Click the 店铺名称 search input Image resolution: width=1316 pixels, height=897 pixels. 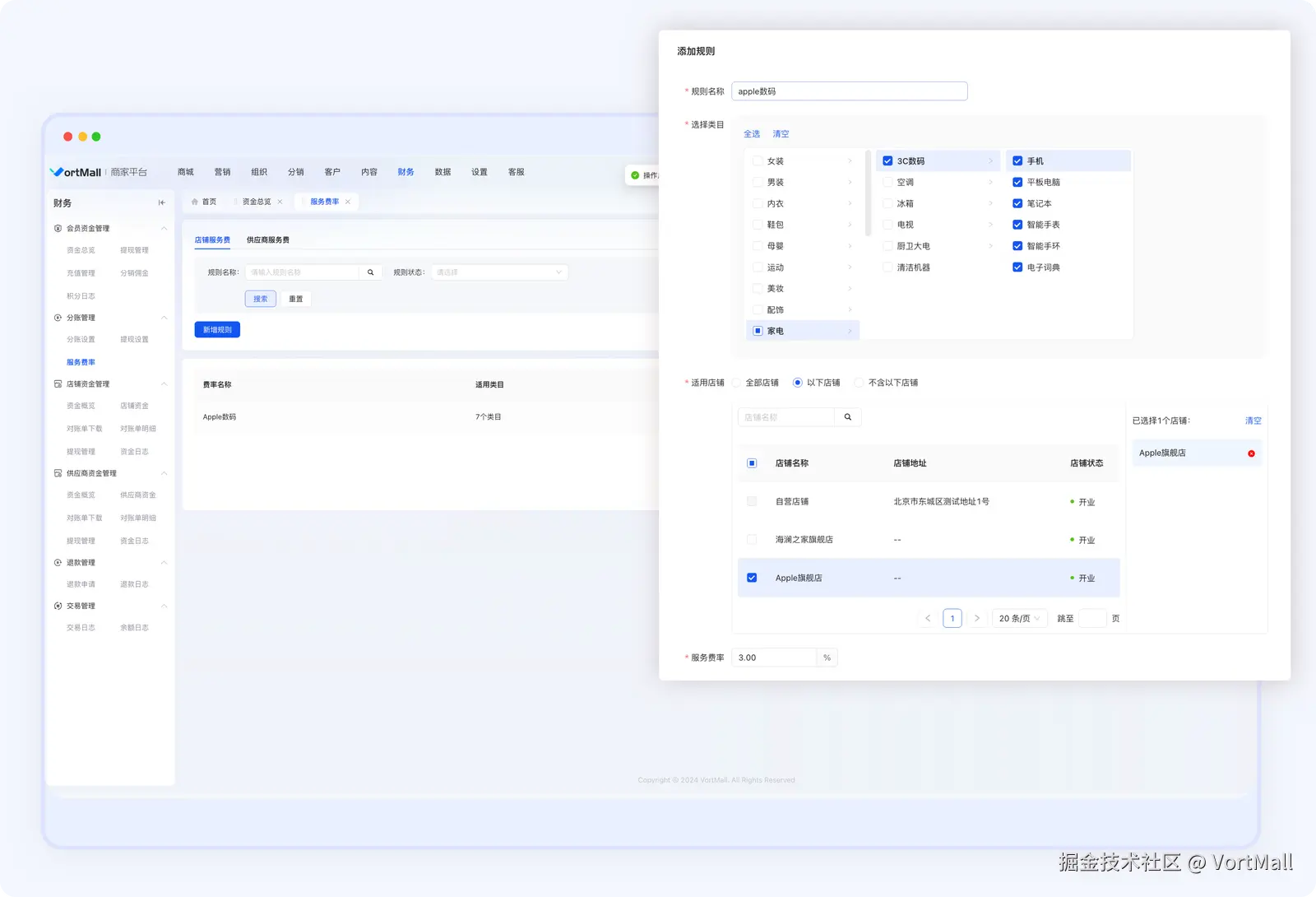pyautogui.click(x=786, y=417)
